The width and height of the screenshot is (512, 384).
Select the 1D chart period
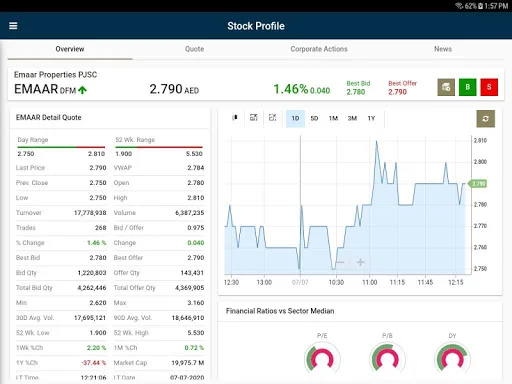pyautogui.click(x=295, y=118)
